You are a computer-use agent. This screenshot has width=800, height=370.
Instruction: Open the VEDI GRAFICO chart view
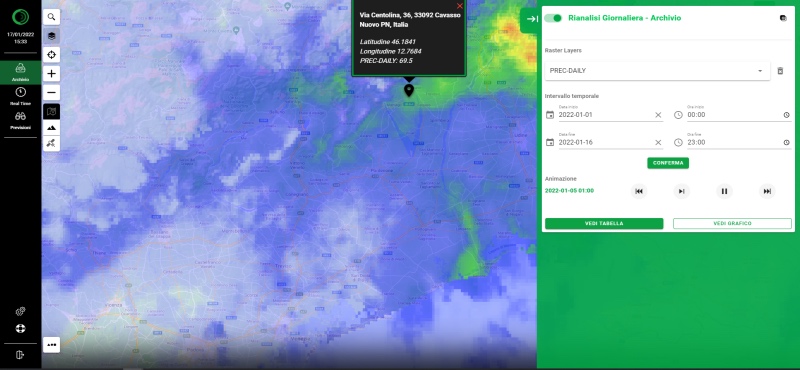click(x=732, y=224)
